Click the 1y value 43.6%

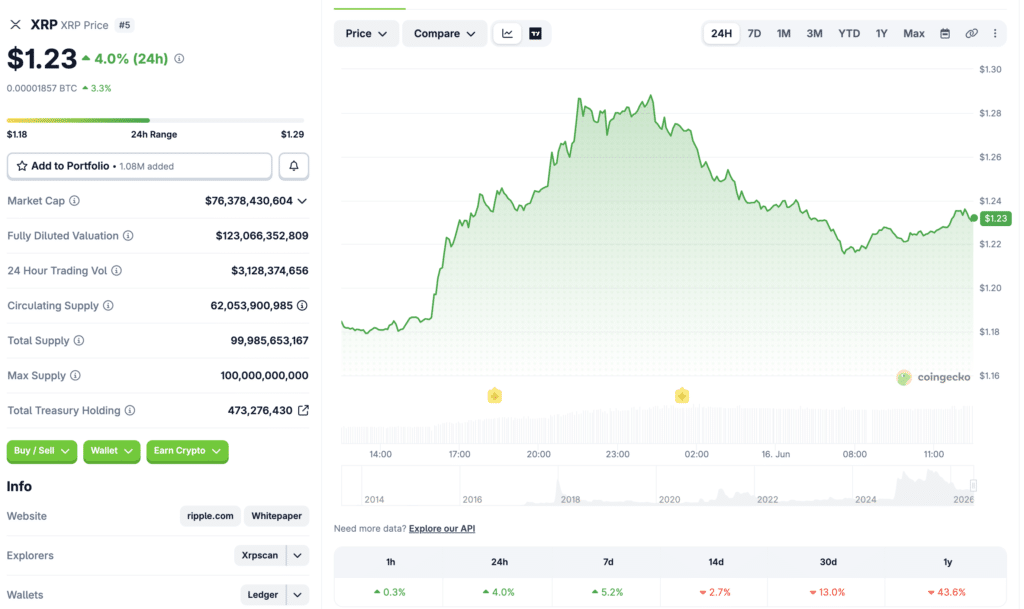(947, 592)
